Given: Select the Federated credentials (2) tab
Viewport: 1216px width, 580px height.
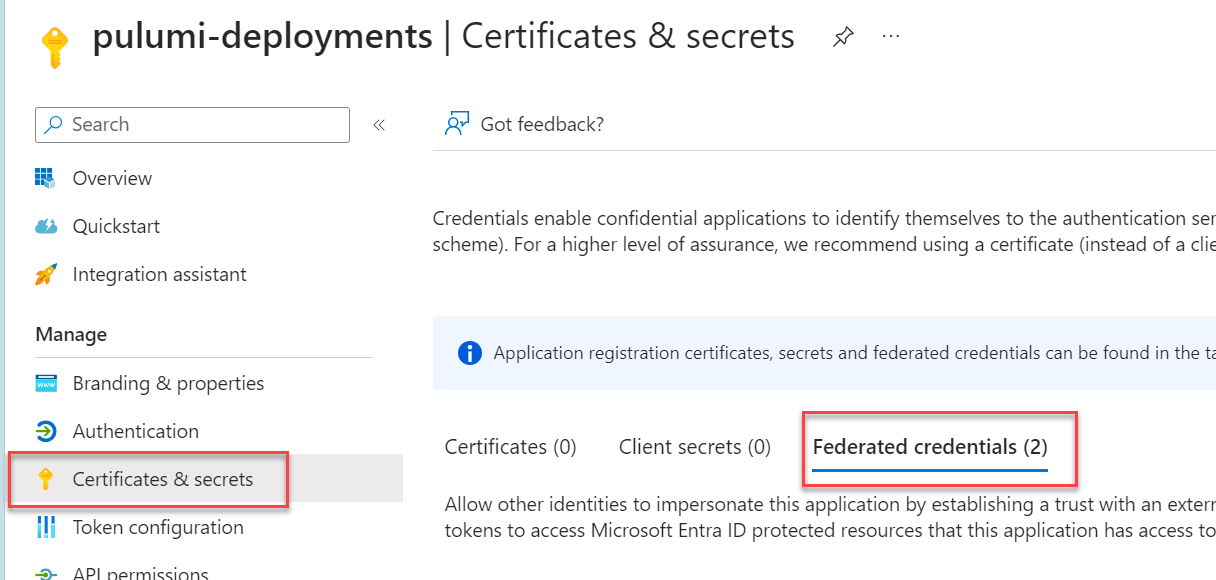Looking at the screenshot, I should tap(930, 447).
